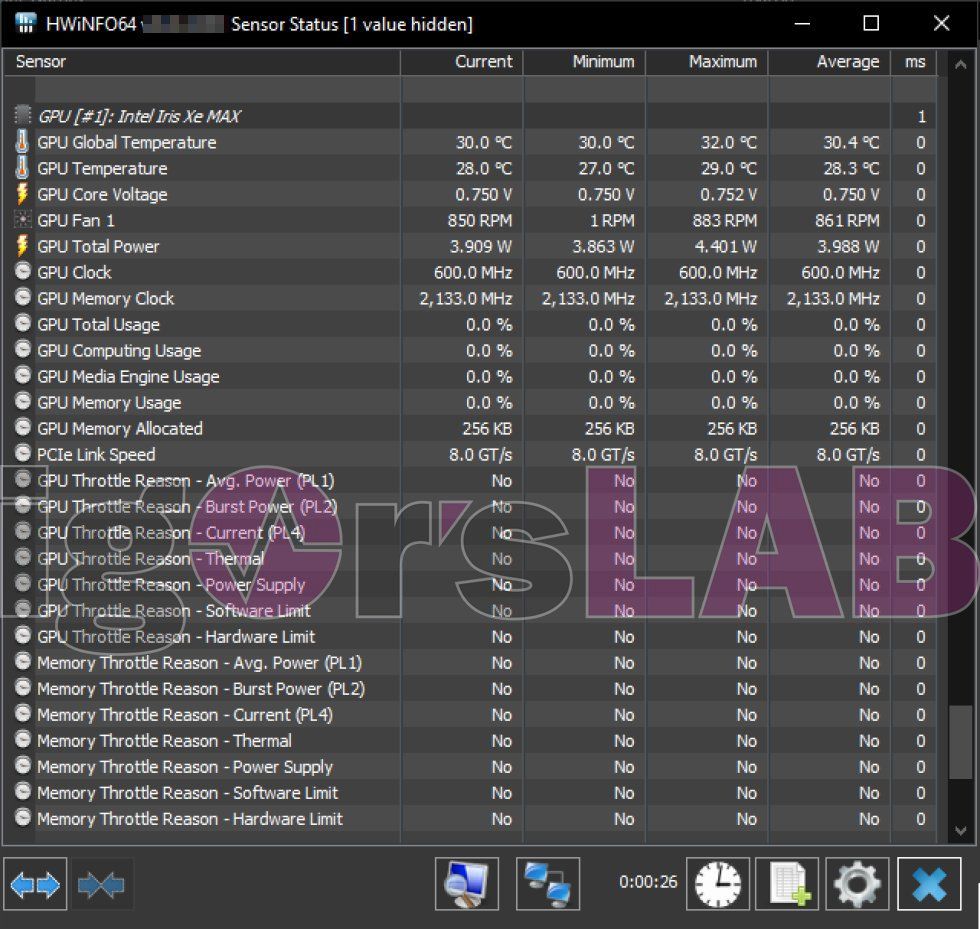Click the ms column header
Image resolution: width=980 pixels, height=929 pixels.
tap(914, 62)
